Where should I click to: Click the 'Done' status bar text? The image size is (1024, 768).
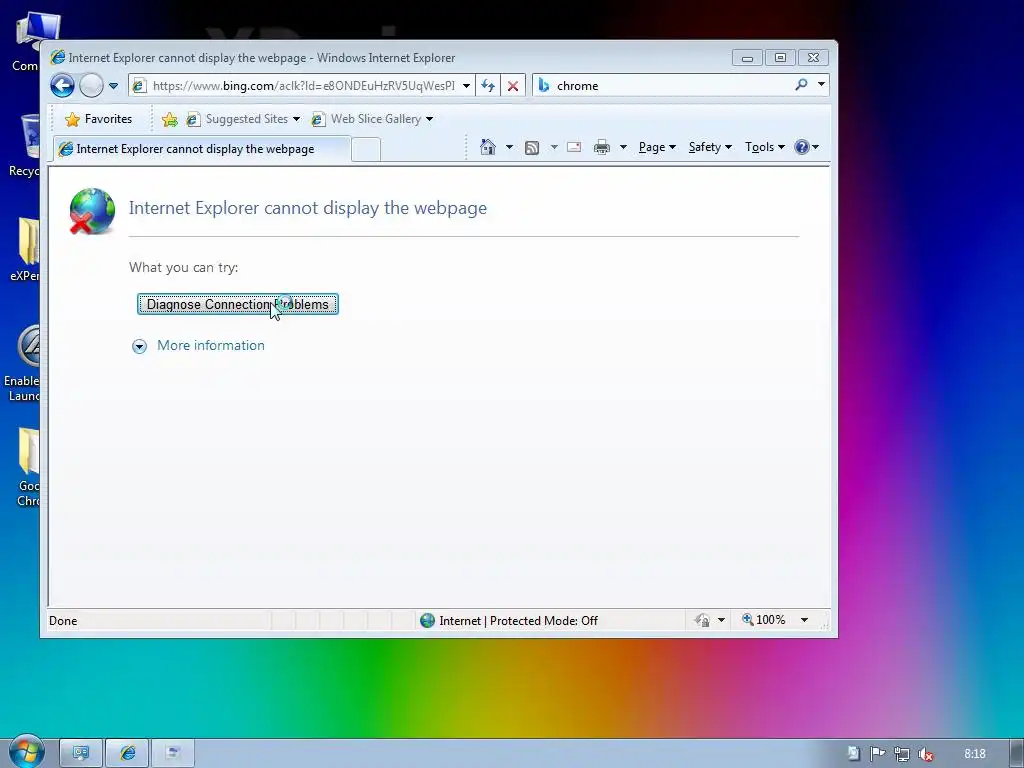point(63,620)
